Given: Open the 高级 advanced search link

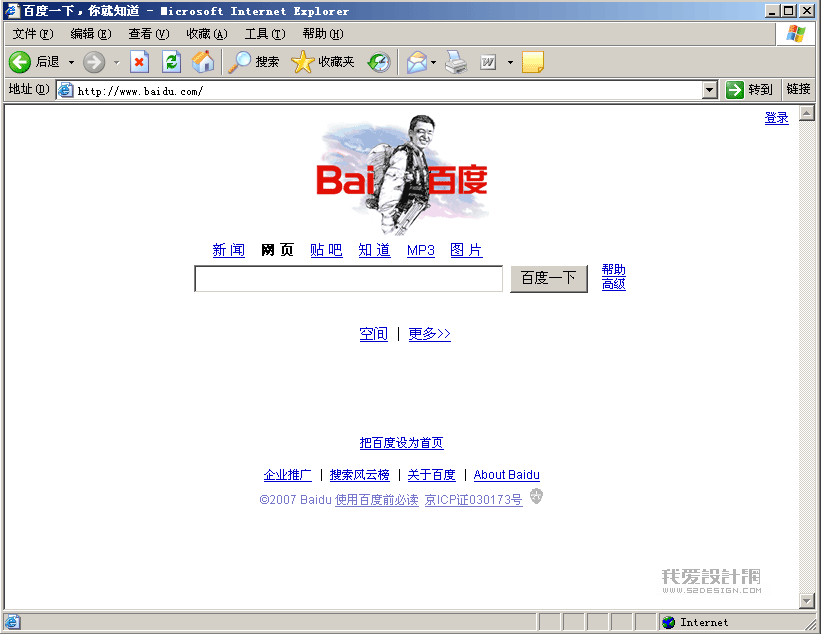Looking at the screenshot, I should pyautogui.click(x=614, y=284).
